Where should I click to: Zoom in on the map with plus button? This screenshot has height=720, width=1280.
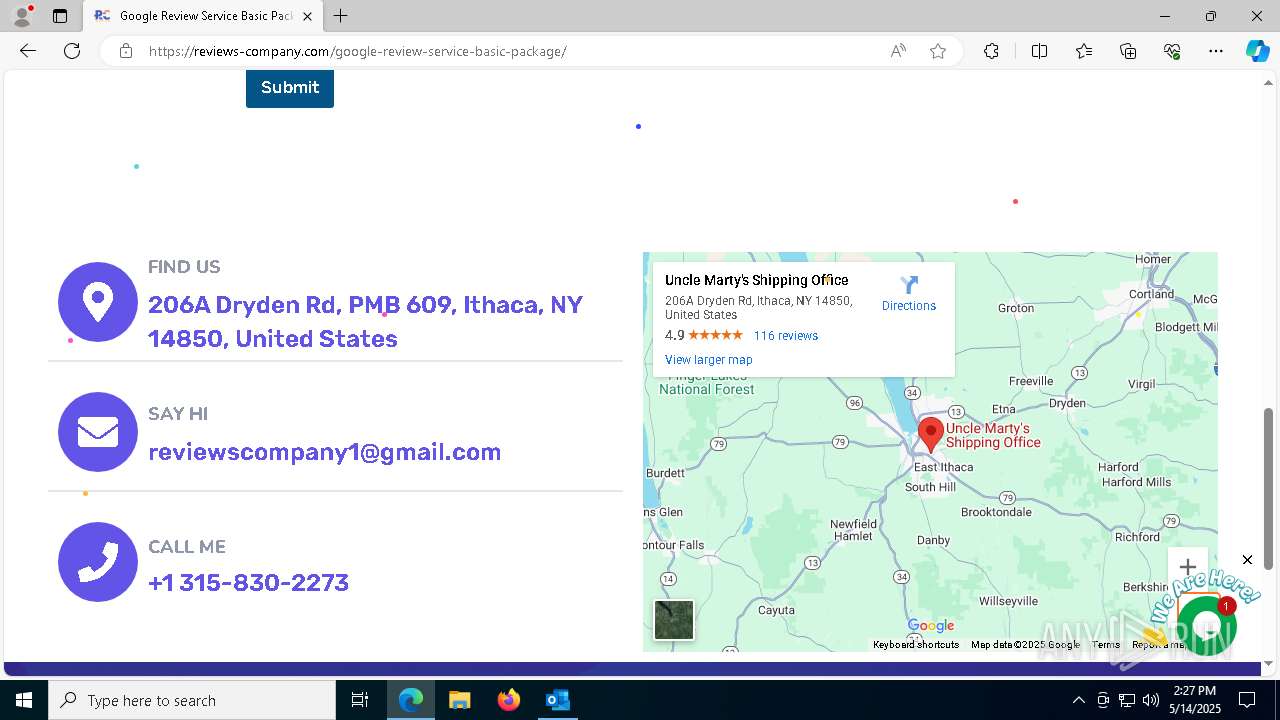[x=1187, y=567]
